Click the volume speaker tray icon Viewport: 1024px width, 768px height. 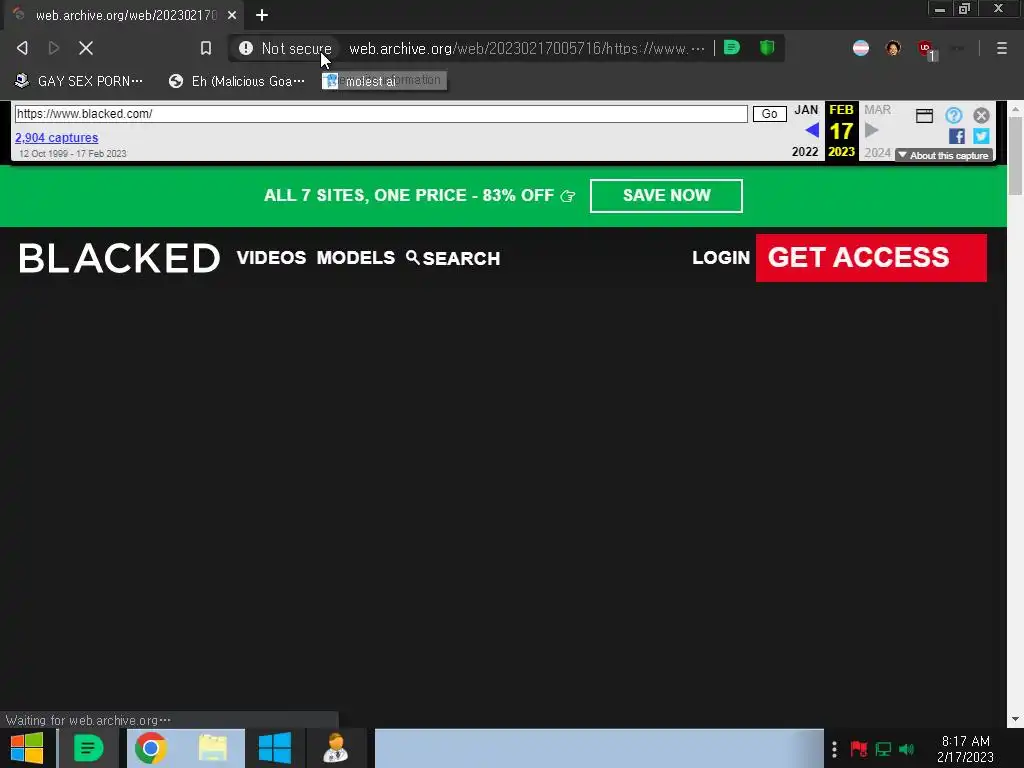(906, 749)
